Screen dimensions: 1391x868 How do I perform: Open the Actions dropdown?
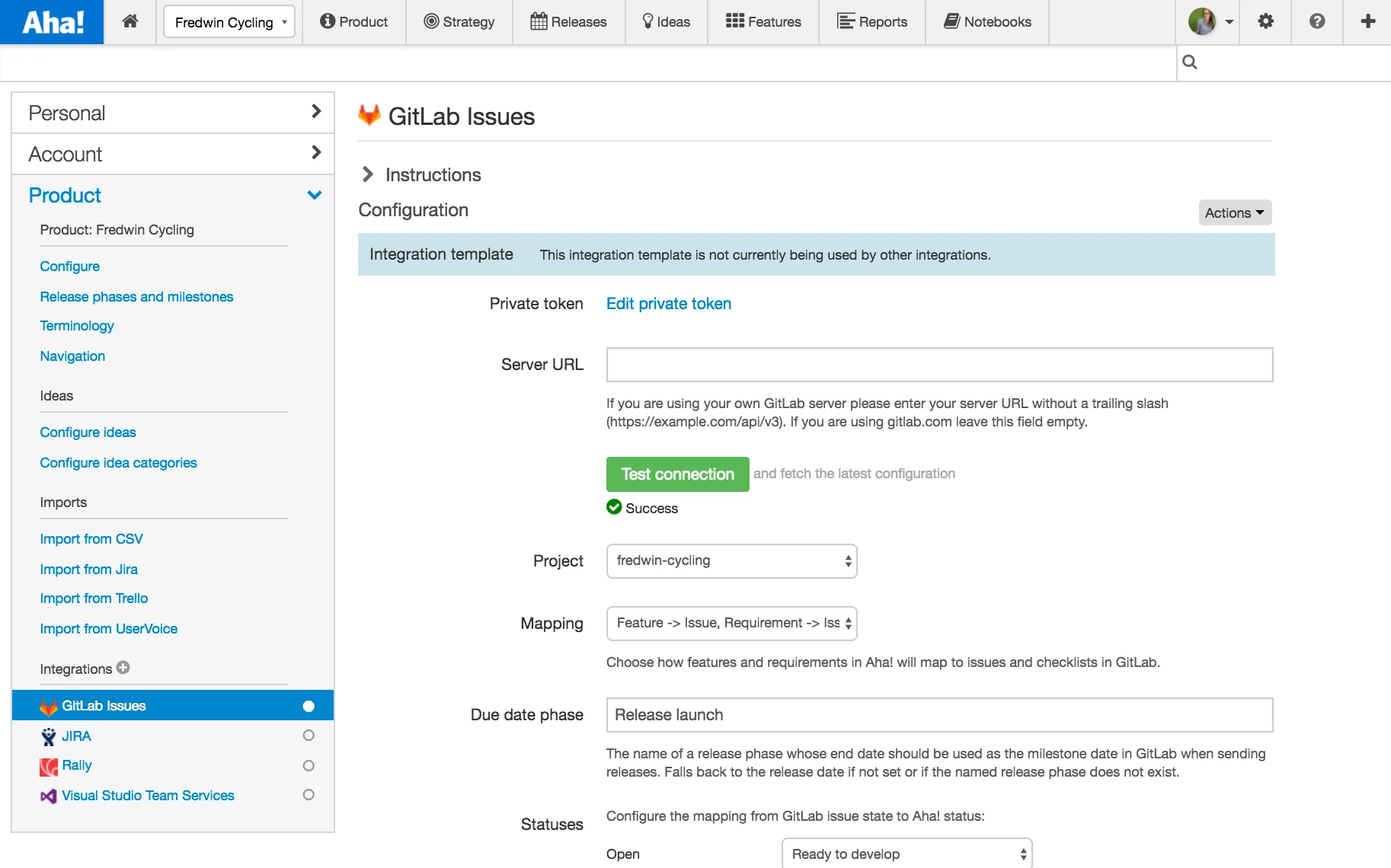tap(1235, 212)
